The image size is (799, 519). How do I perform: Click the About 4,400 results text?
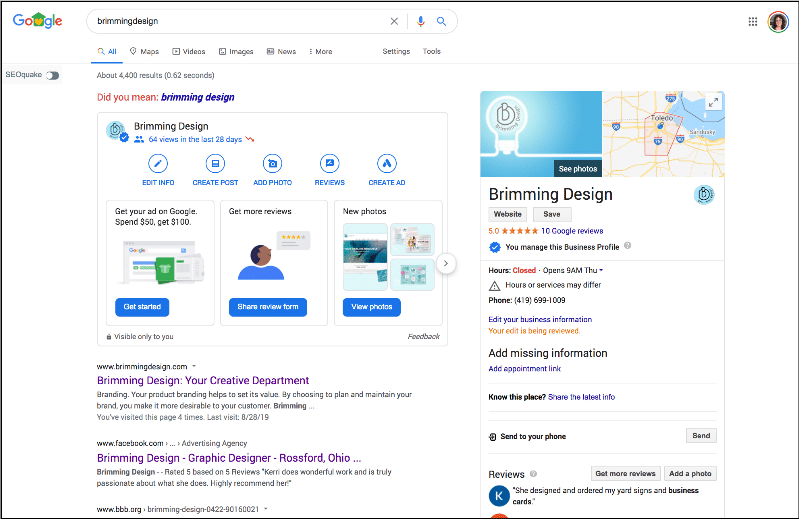[x=155, y=75]
